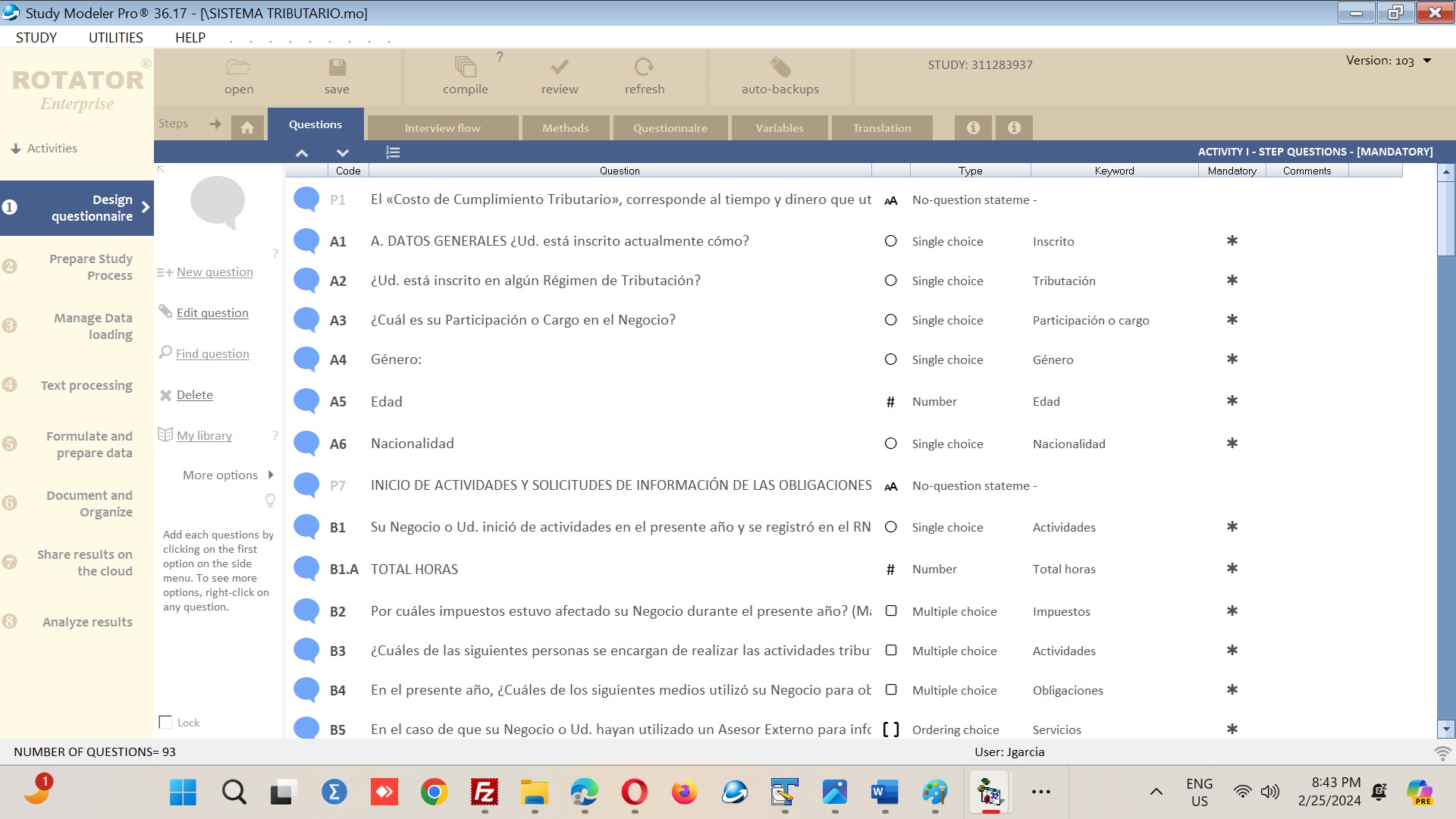Click the review checkmark icon
This screenshot has height=819, width=1456.
click(560, 67)
